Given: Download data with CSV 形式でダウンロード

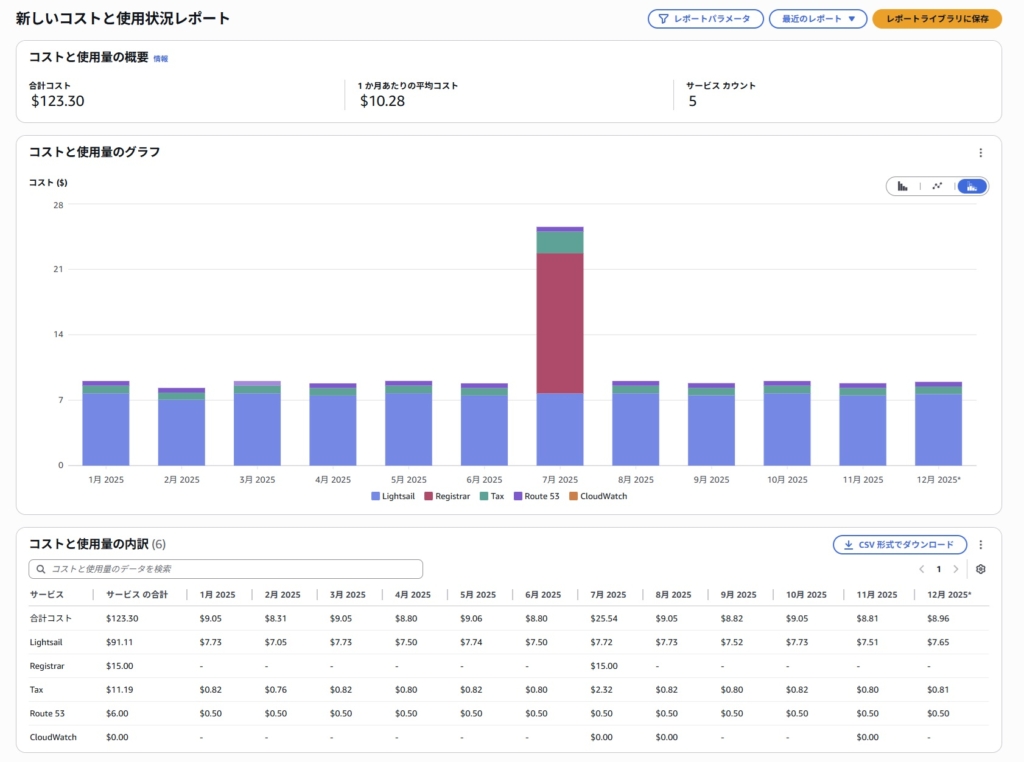Looking at the screenshot, I should coord(899,545).
